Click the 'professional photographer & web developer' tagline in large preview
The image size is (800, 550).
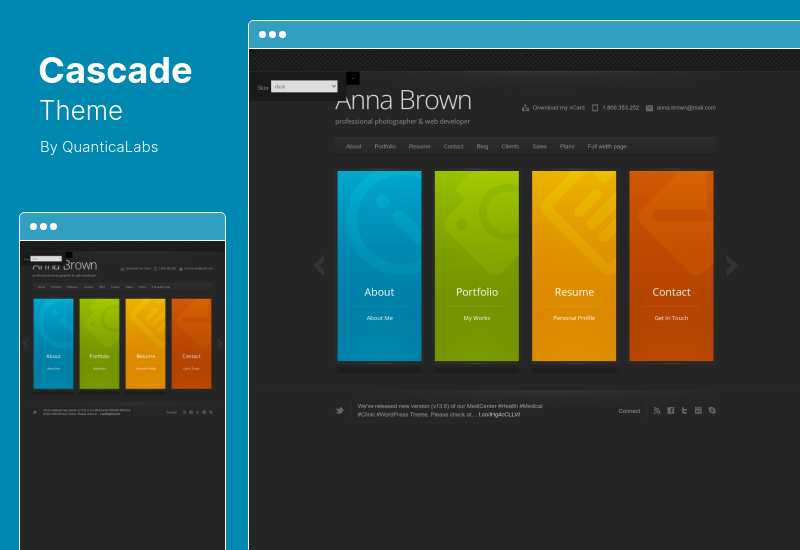coord(403,121)
